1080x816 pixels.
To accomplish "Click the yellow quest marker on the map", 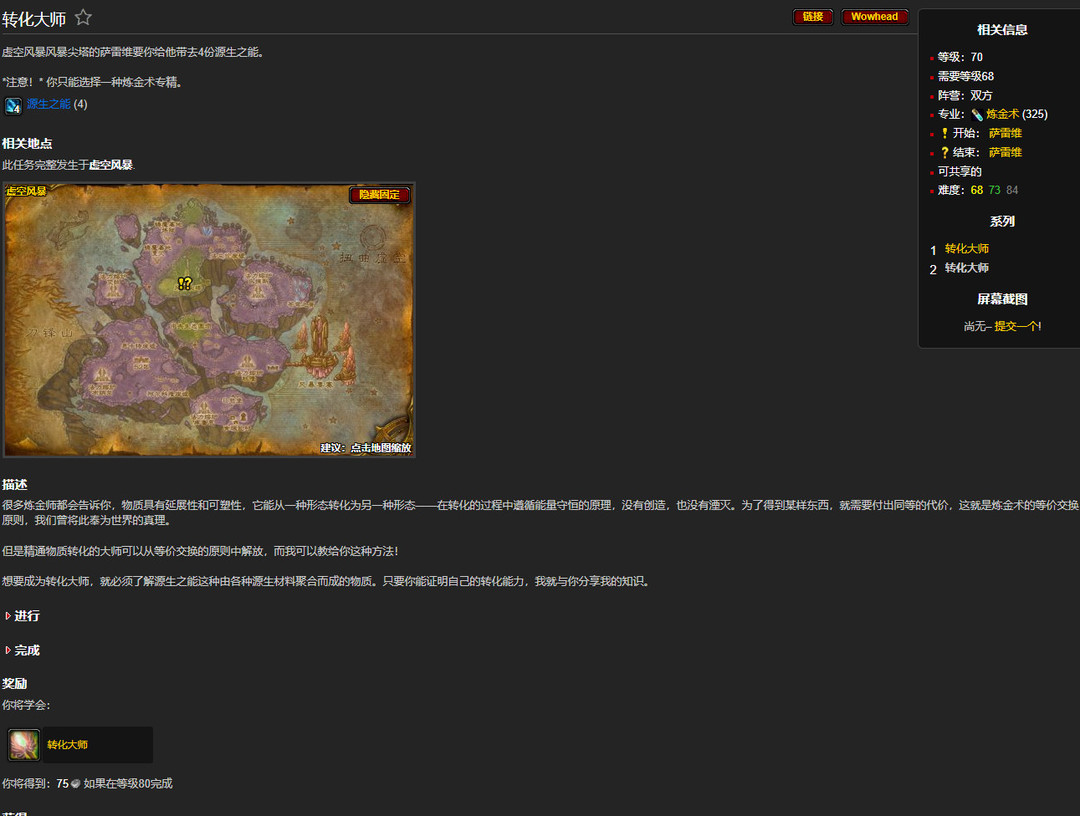I will click(185, 284).
